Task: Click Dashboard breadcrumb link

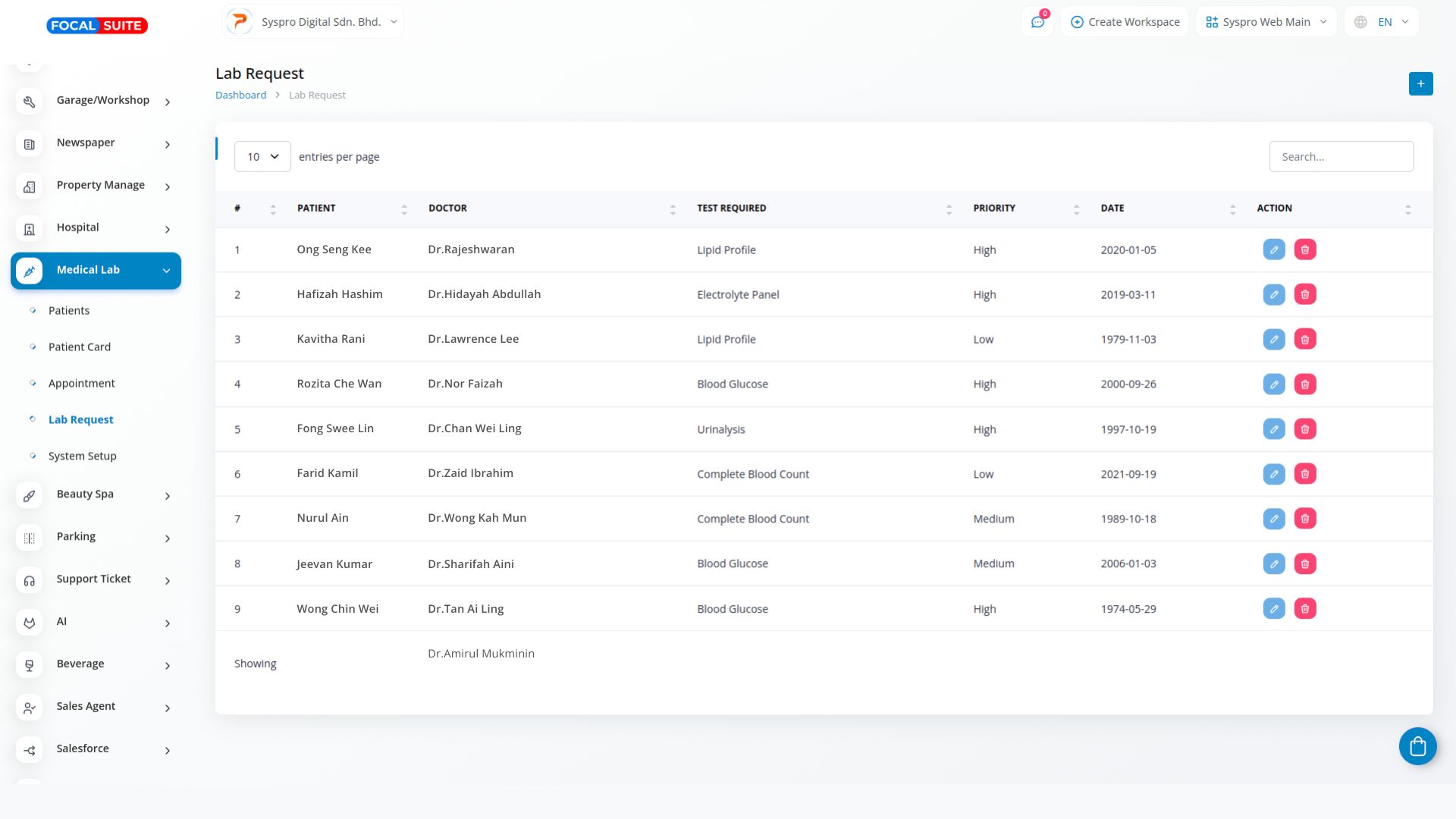Action: click(x=240, y=96)
